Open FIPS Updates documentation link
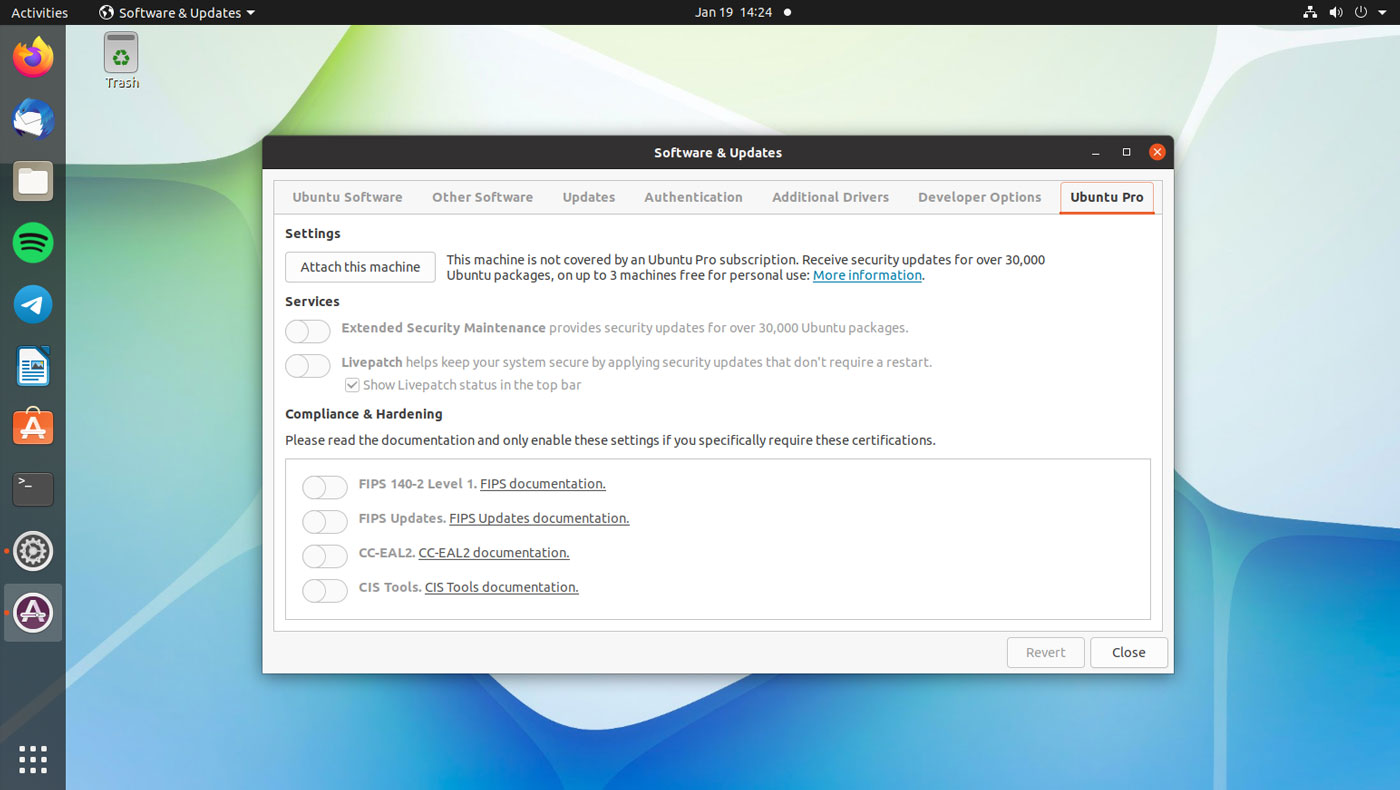Screen dimensions: 1400x790 pyautogui.click(x=539, y=518)
